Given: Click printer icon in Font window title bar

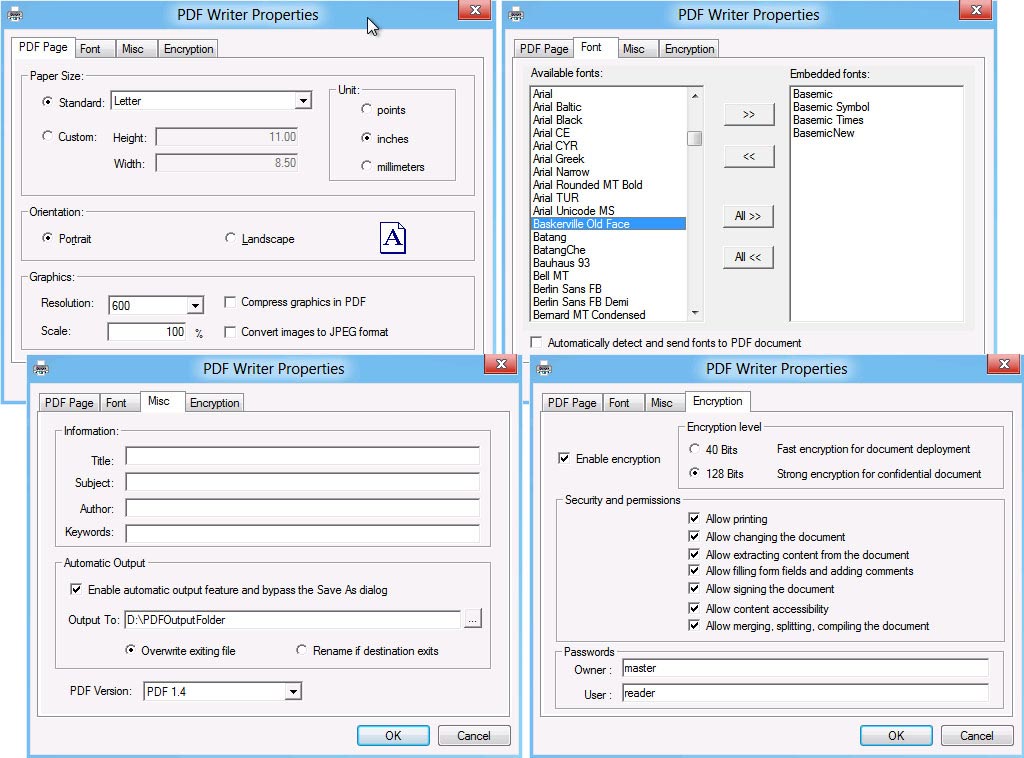Looking at the screenshot, I should [x=516, y=14].
